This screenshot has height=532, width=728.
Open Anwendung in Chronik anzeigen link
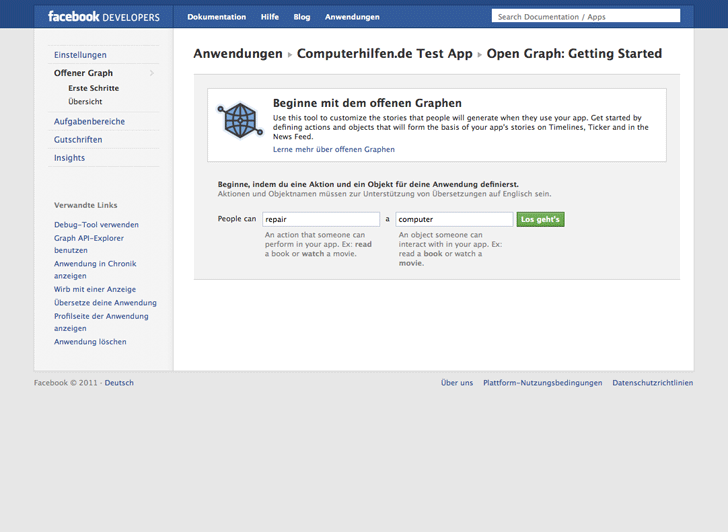click(x=95, y=269)
